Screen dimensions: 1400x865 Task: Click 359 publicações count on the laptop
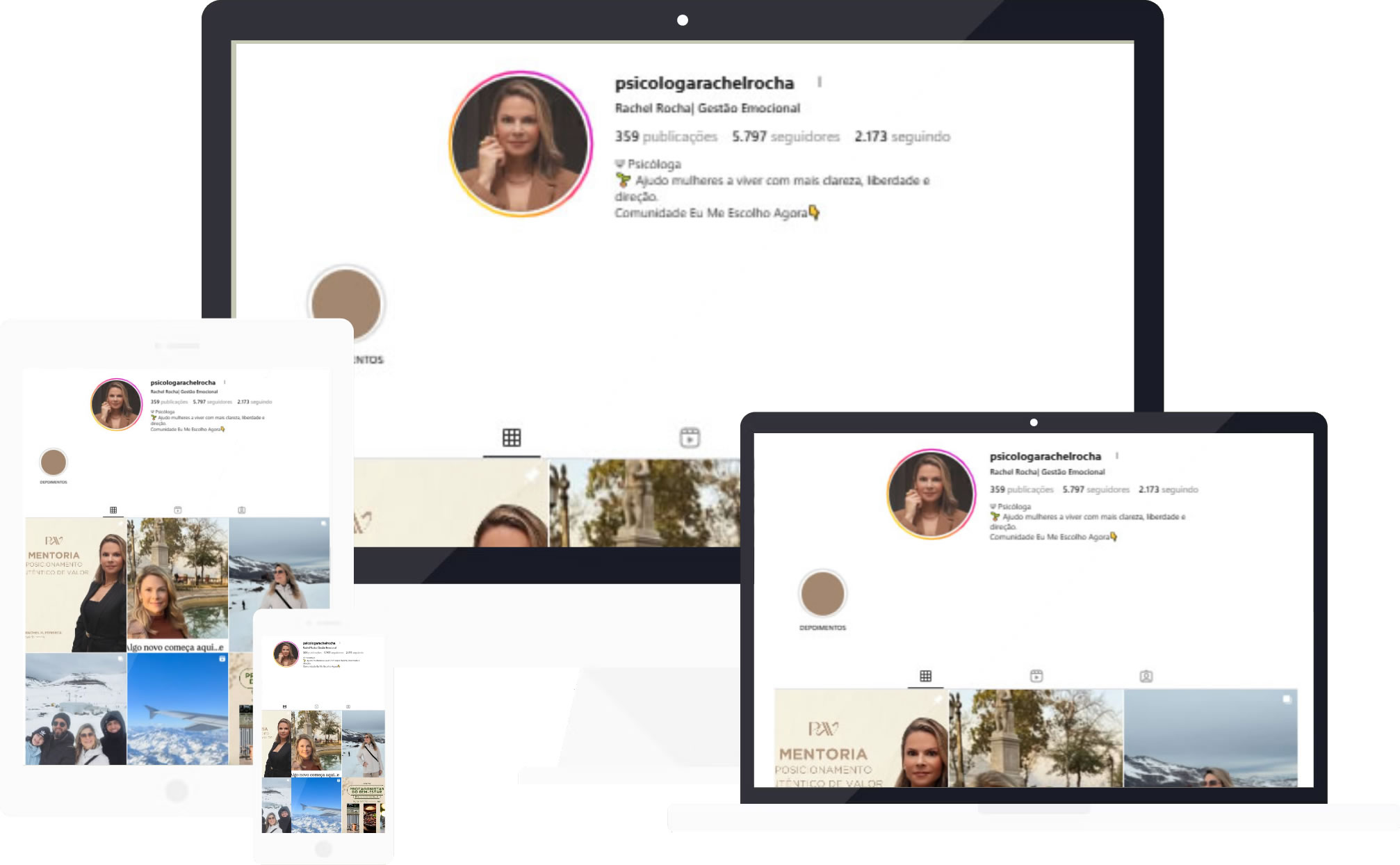[1021, 490]
